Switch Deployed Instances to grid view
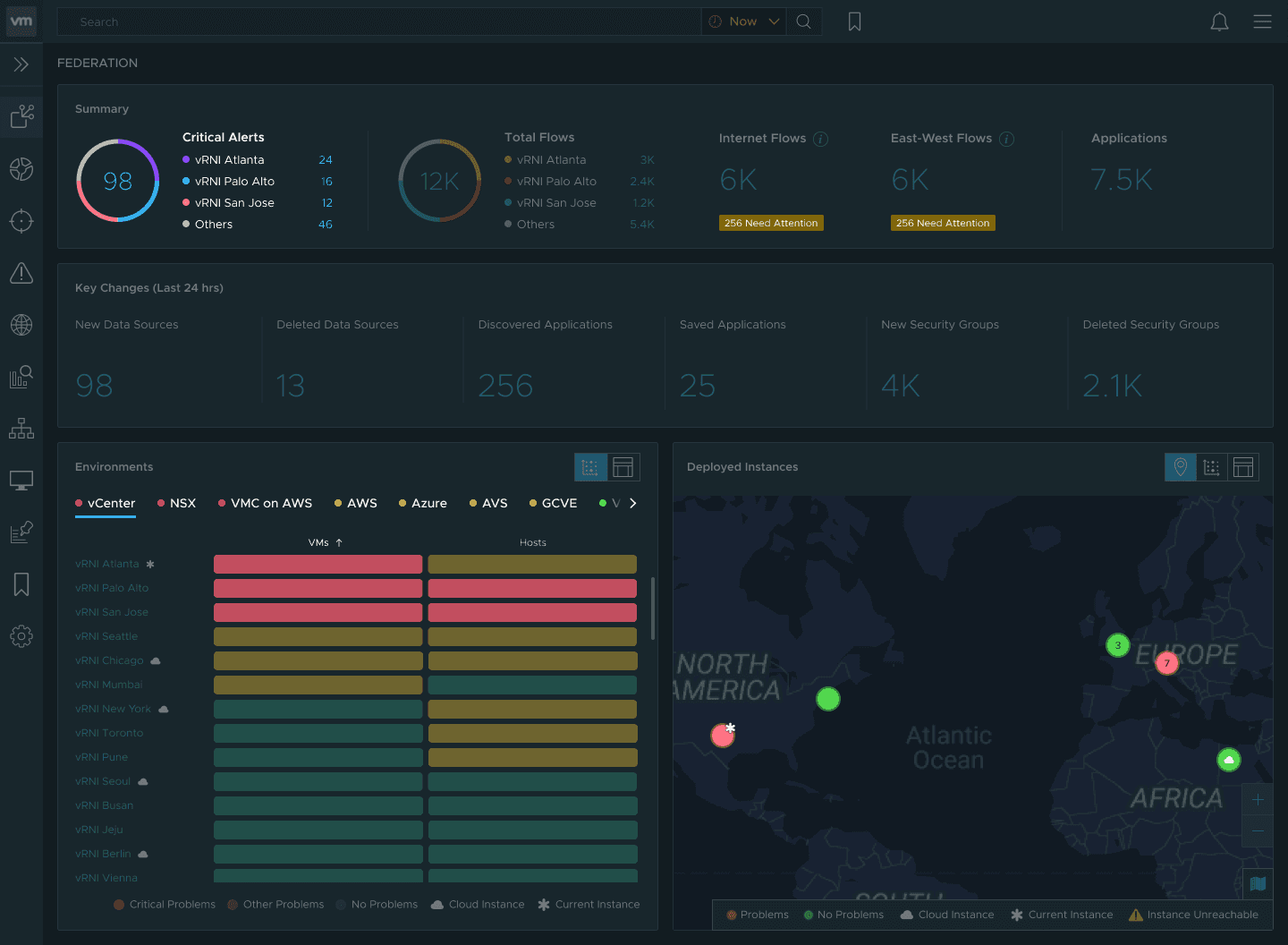 pyautogui.click(x=1212, y=467)
